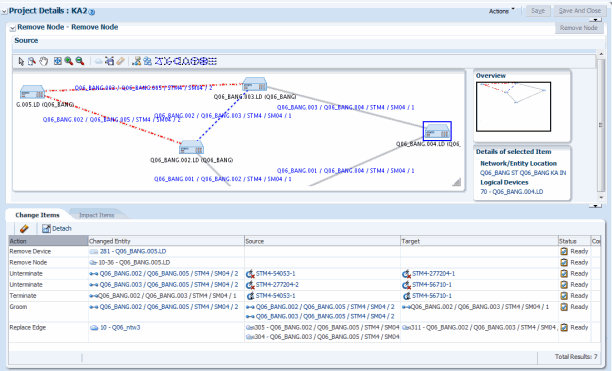Click the device insert toolbar icon
Viewport: 612px width, 371px height.
tap(110, 61)
